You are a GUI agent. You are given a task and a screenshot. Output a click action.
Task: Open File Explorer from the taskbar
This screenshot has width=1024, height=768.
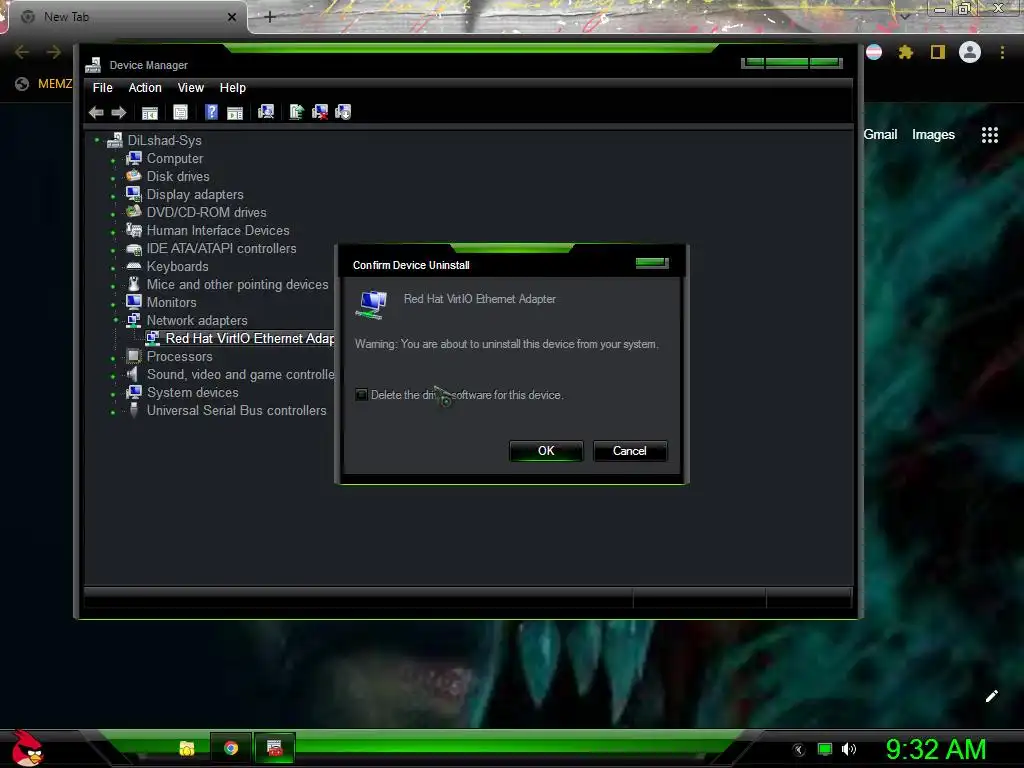[x=187, y=748]
